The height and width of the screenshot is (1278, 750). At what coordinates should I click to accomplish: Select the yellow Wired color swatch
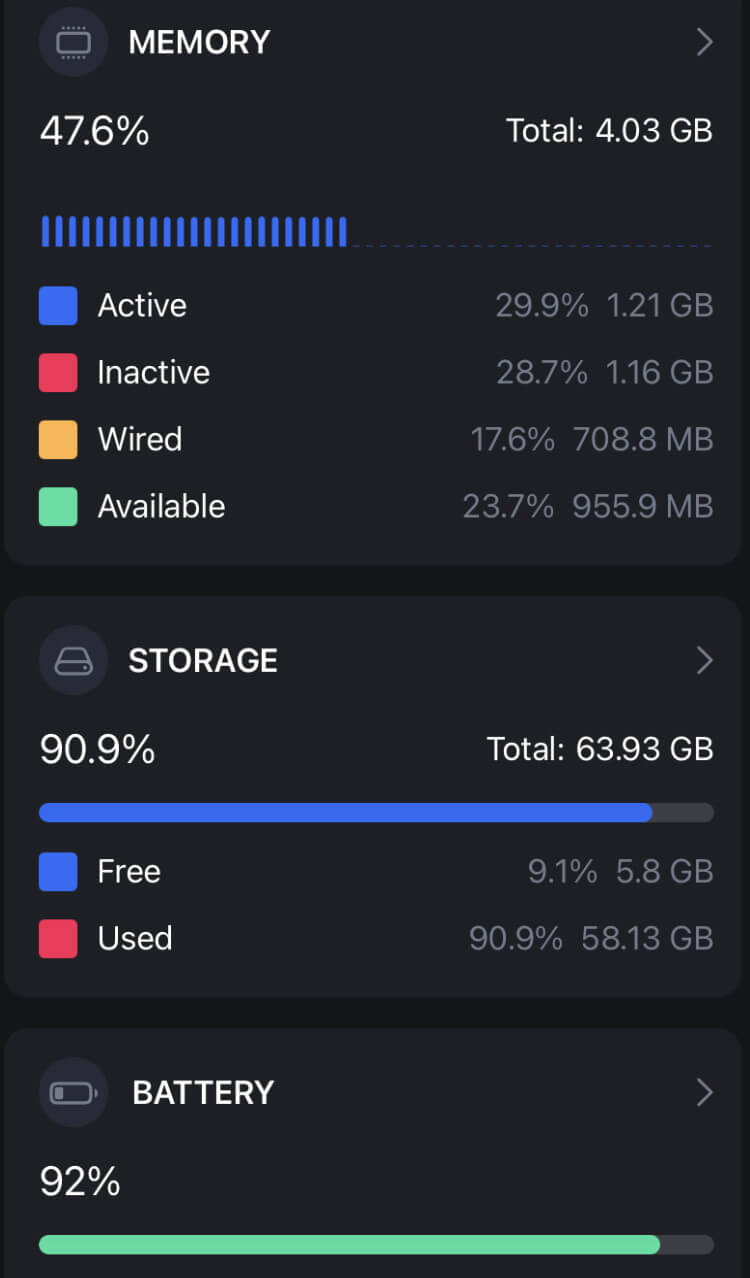(58, 440)
